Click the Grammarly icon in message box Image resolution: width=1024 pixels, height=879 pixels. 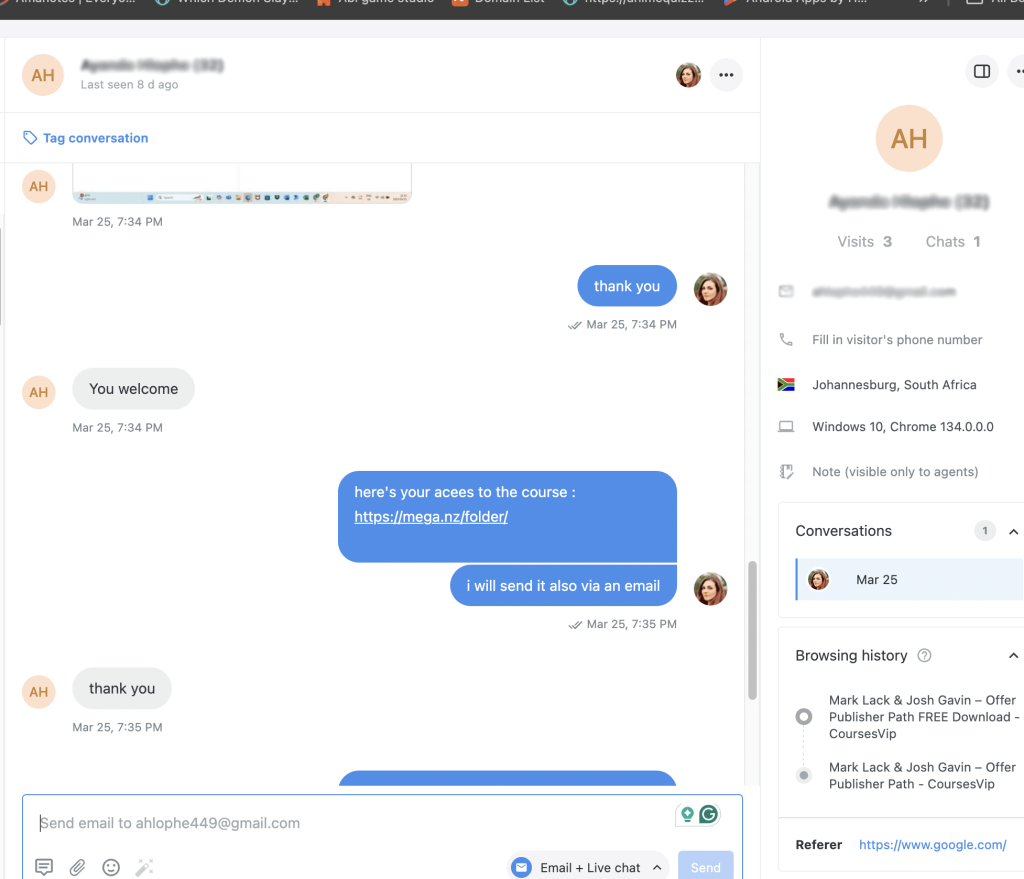coord(709,814)
